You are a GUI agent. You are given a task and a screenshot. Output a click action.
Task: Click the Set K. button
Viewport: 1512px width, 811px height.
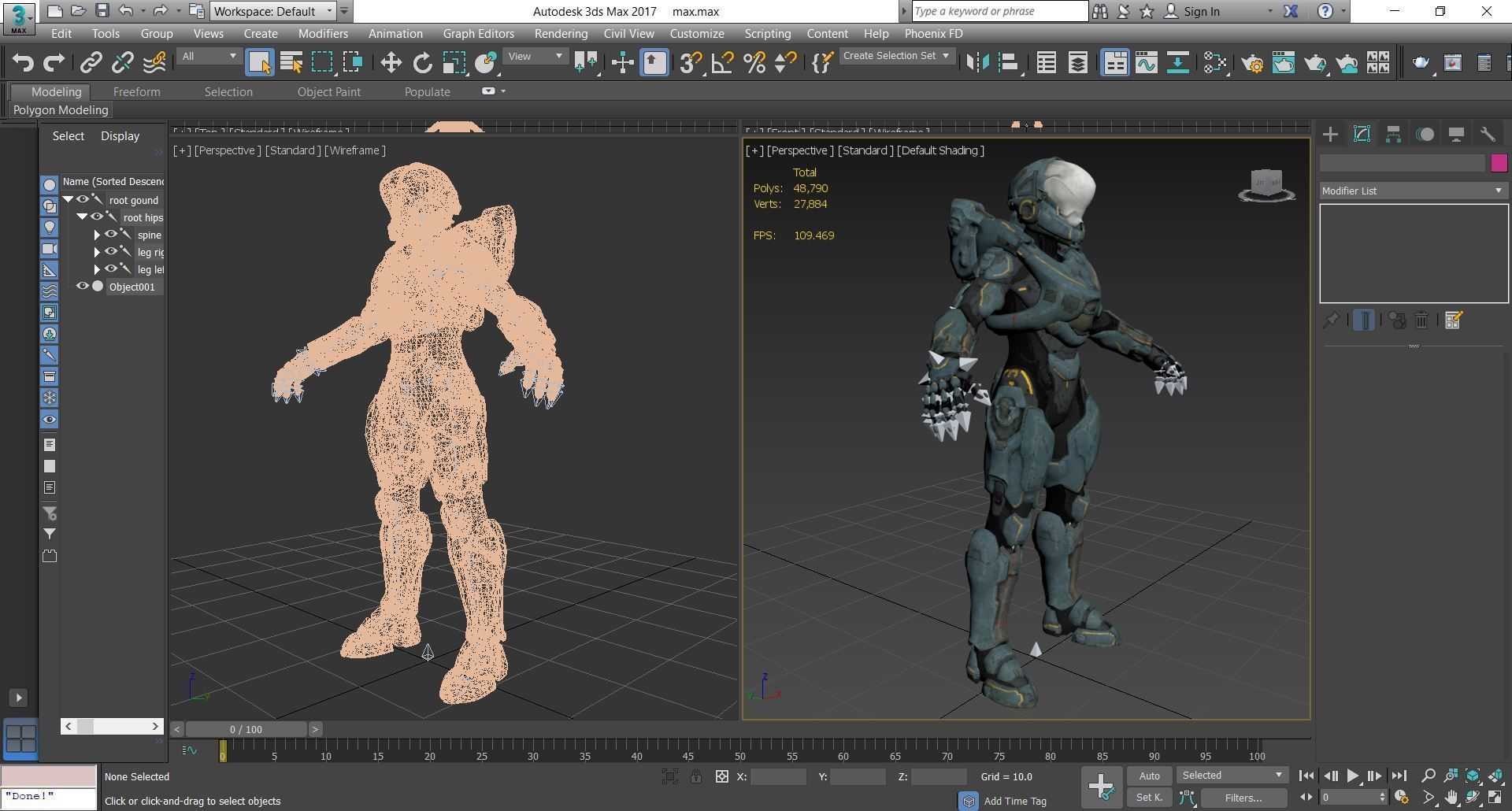1149,798
